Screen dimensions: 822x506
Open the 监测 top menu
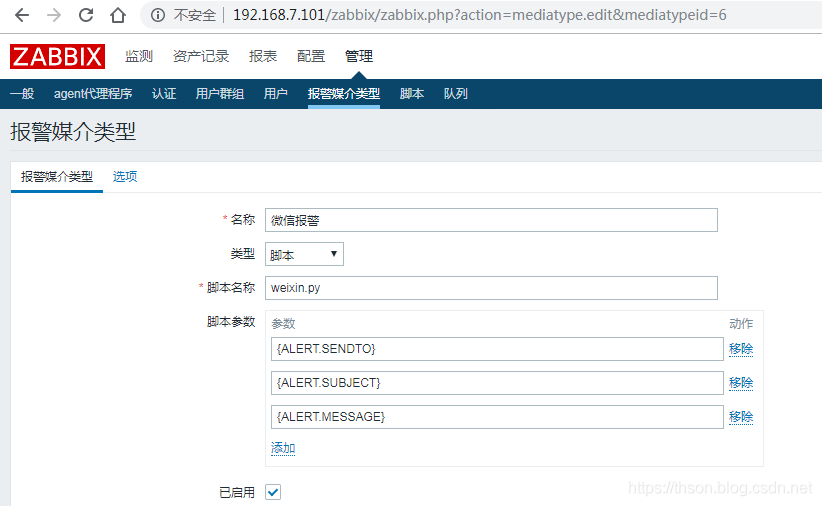(x=139, y=56)
